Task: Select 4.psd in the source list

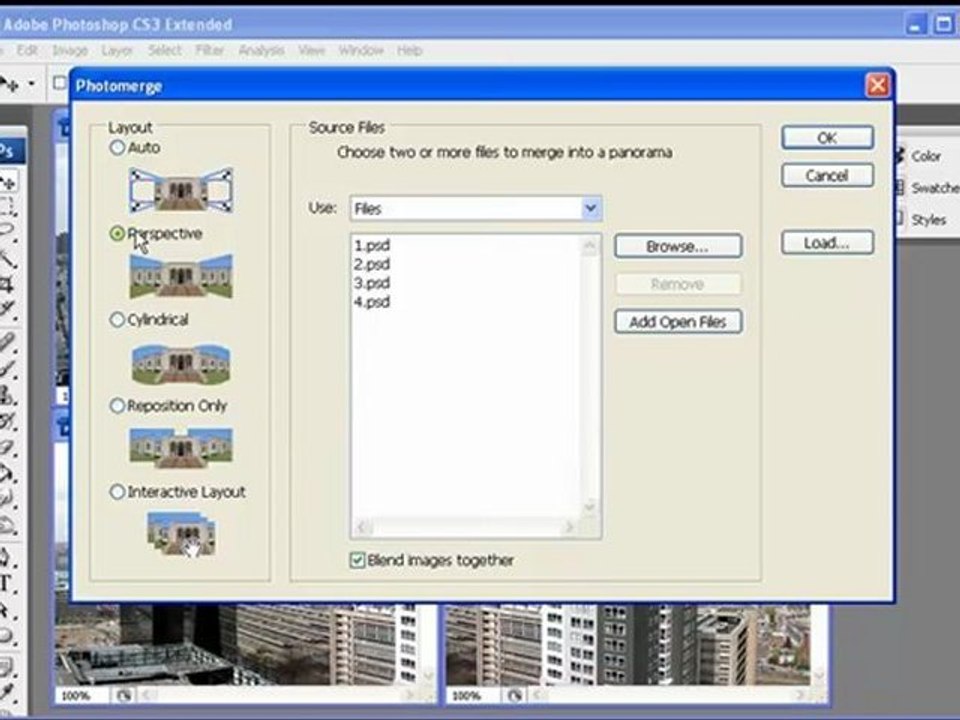Action: (x=372, y=302)
